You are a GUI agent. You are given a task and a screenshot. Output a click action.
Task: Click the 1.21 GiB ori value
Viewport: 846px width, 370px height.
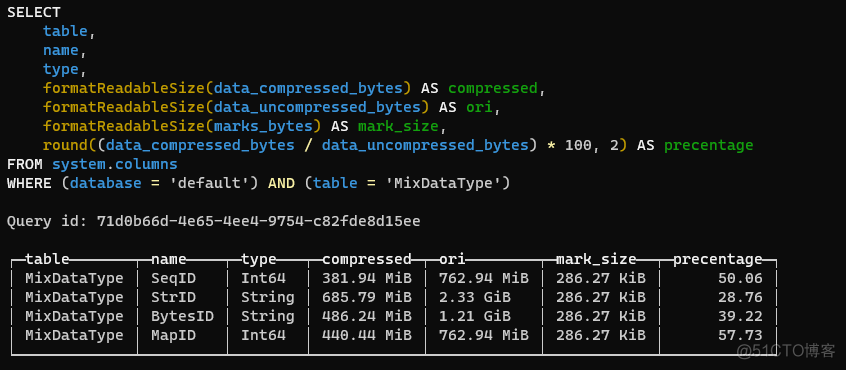point(475,316)
